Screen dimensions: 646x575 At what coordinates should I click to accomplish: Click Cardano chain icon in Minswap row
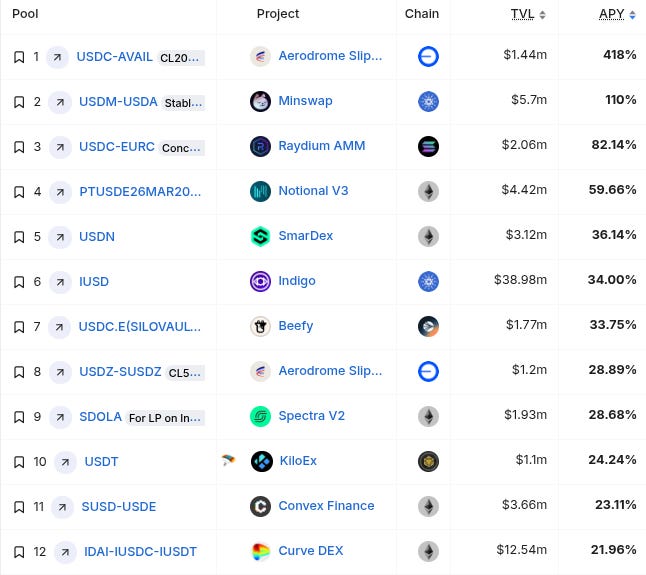click(x=428, y=101)
